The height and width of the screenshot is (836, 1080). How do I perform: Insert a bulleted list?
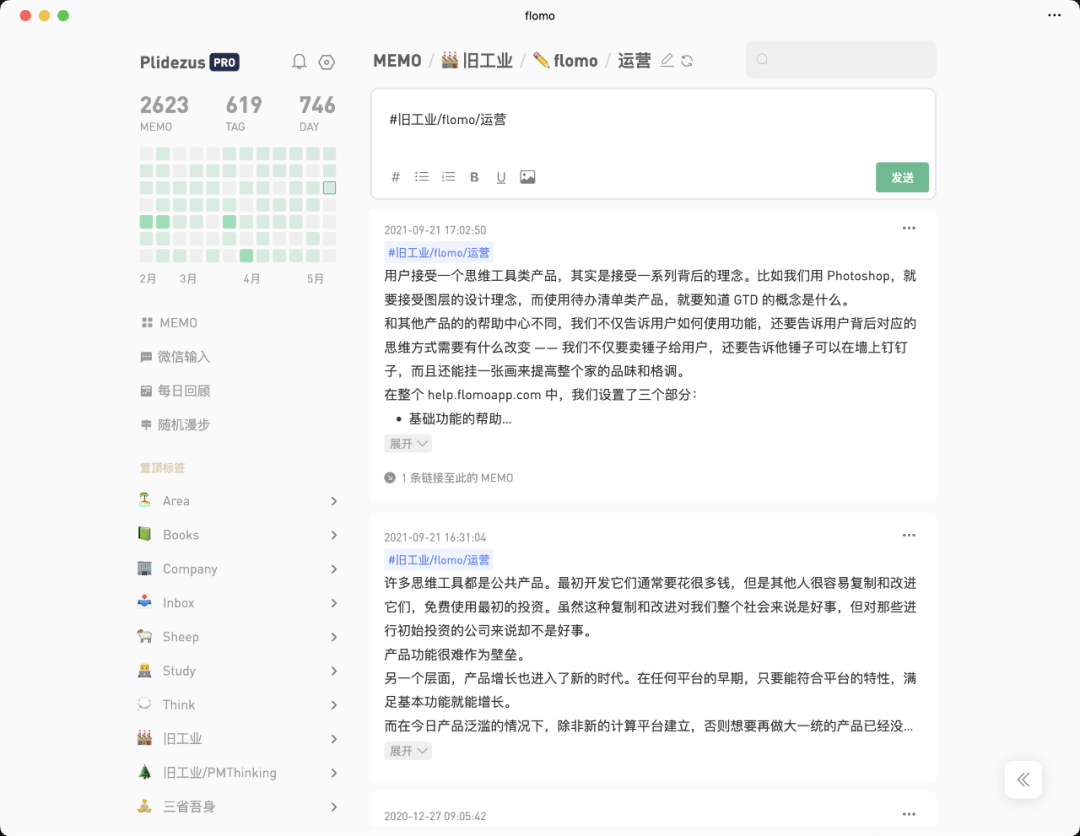[422, 177]
